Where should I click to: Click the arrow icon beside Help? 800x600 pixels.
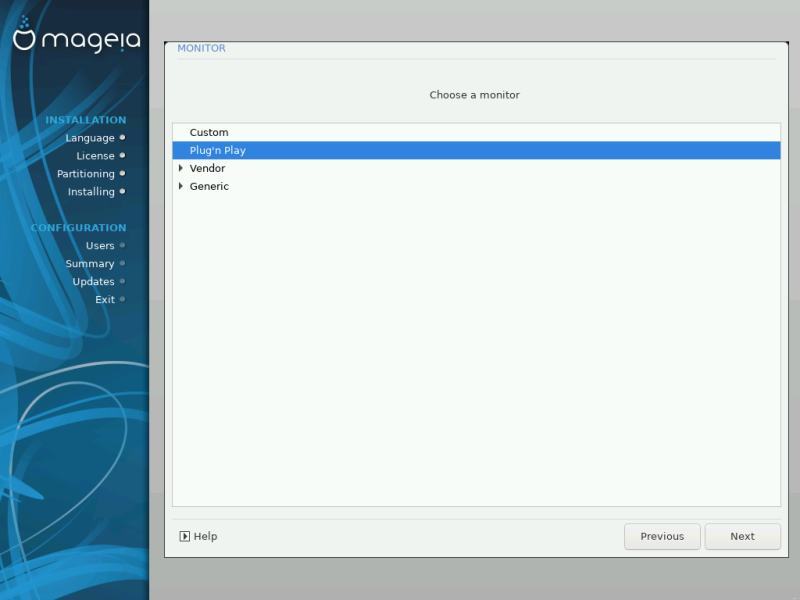click(184, 536)
